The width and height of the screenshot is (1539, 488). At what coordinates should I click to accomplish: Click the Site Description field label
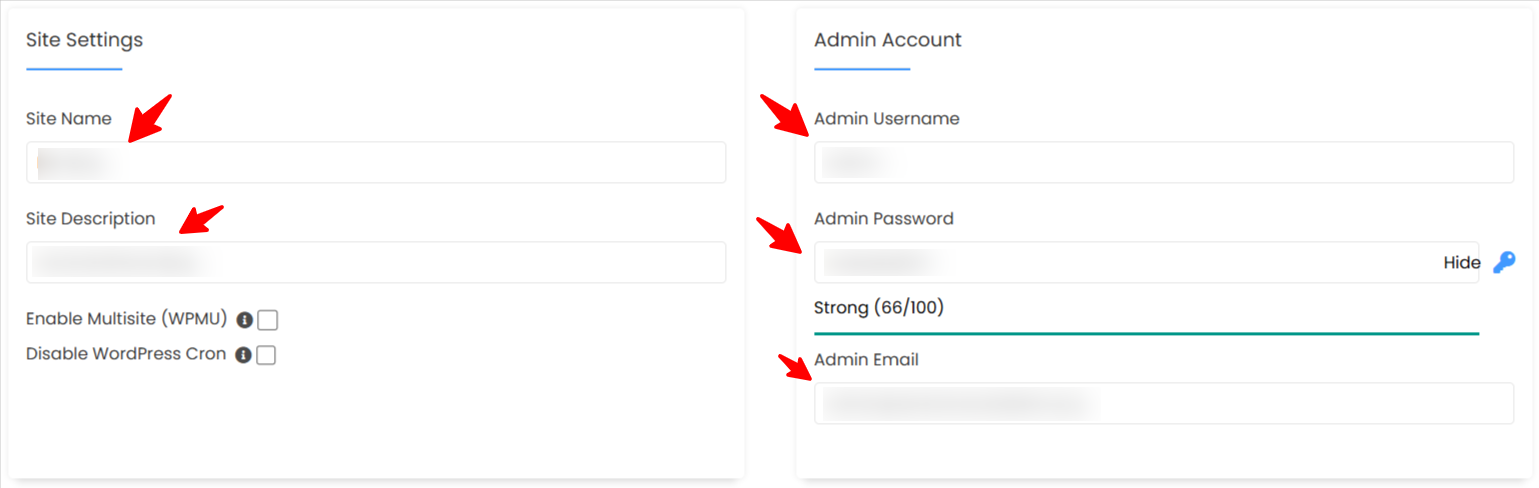[90, 218]
